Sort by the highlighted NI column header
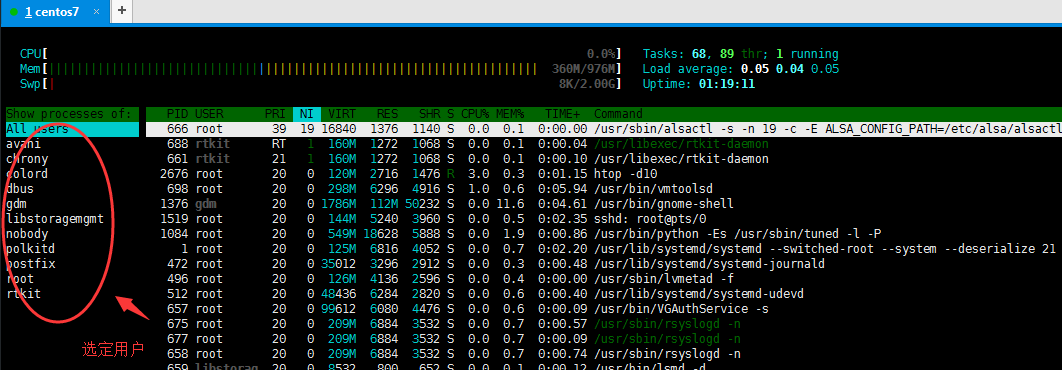Image resolution: width=1062 pixels, height=370 pixels. coord(306,114)
